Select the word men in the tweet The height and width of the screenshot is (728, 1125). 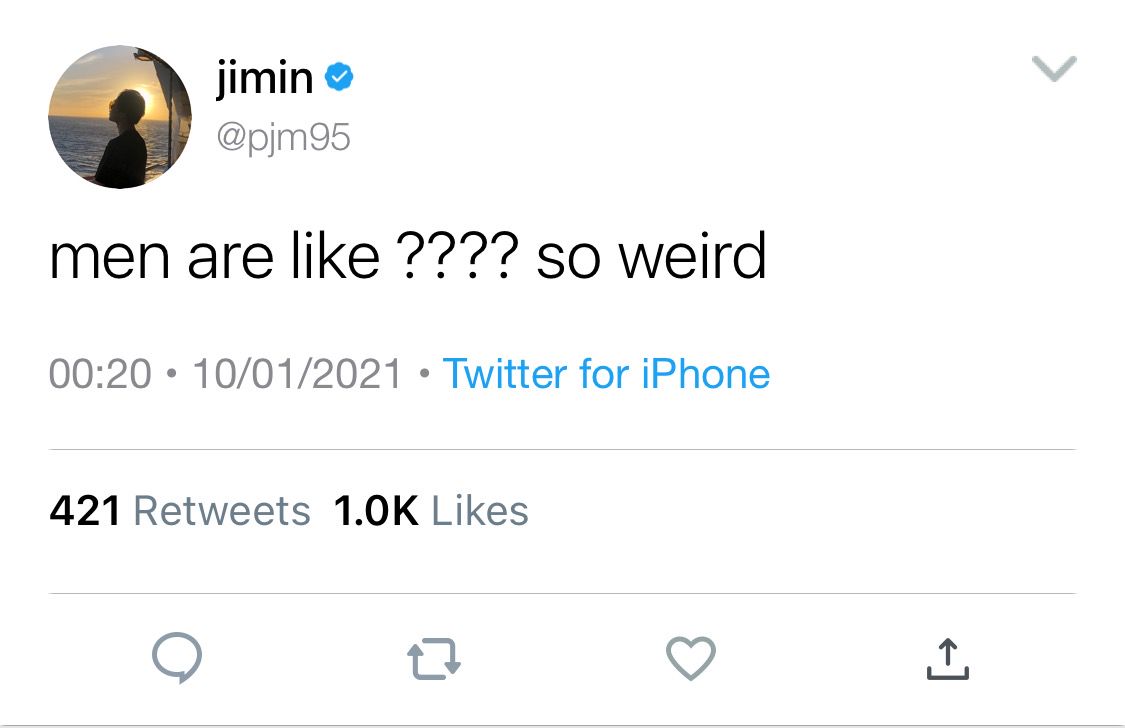[x=110, y=258]
